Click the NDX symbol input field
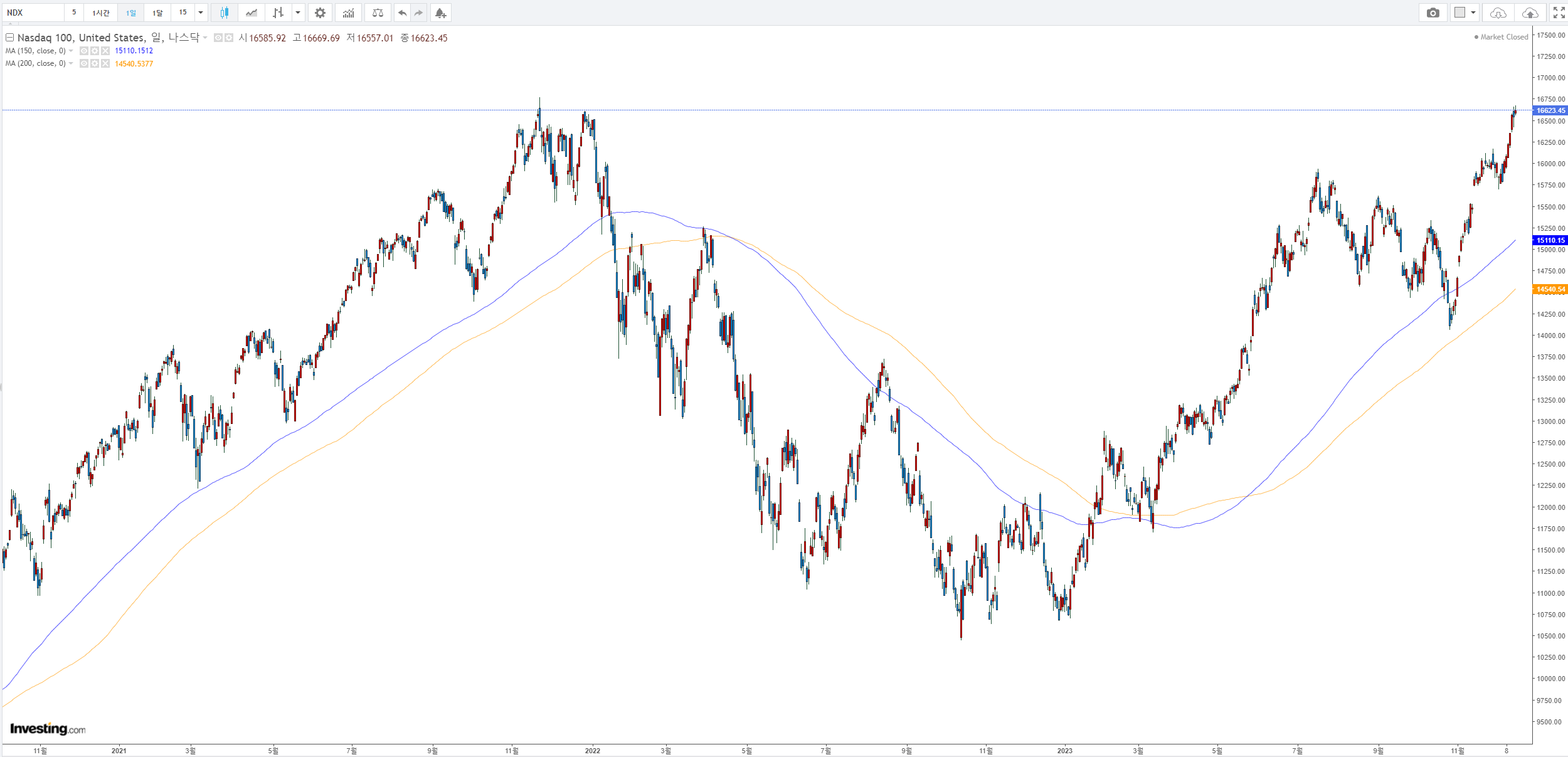This screenshot has height=757, width=1568. pos(33,13)
